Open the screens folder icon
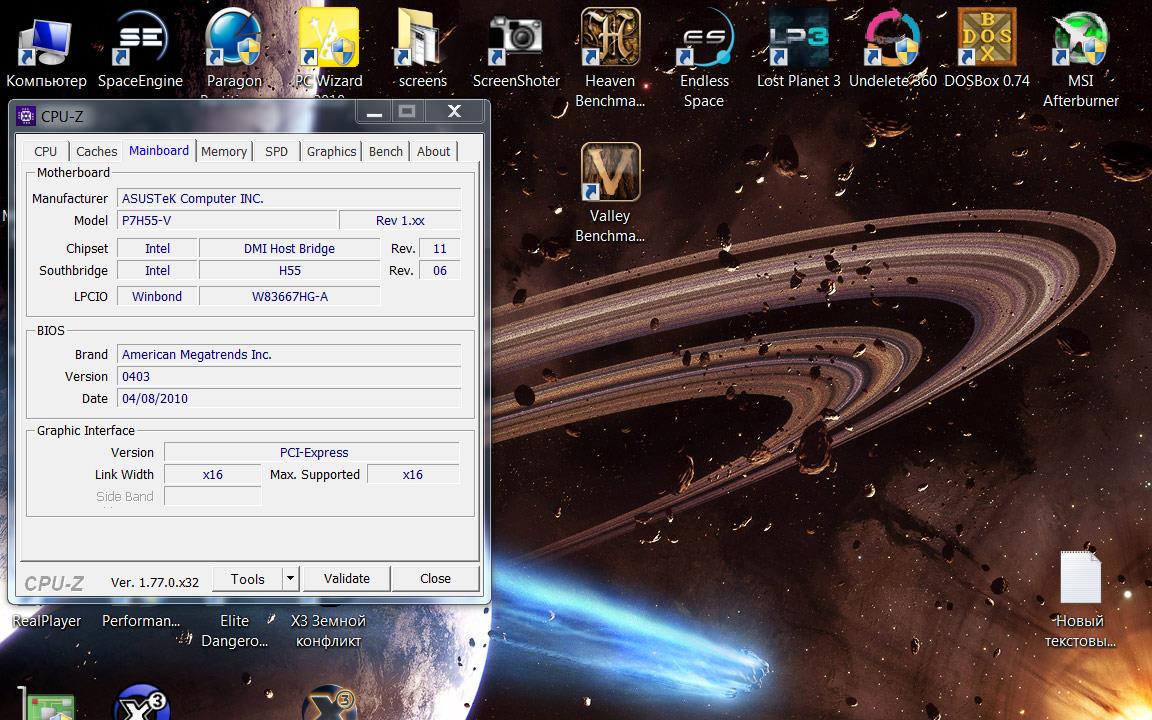1152x720 pixels. [x=422, y=42]
